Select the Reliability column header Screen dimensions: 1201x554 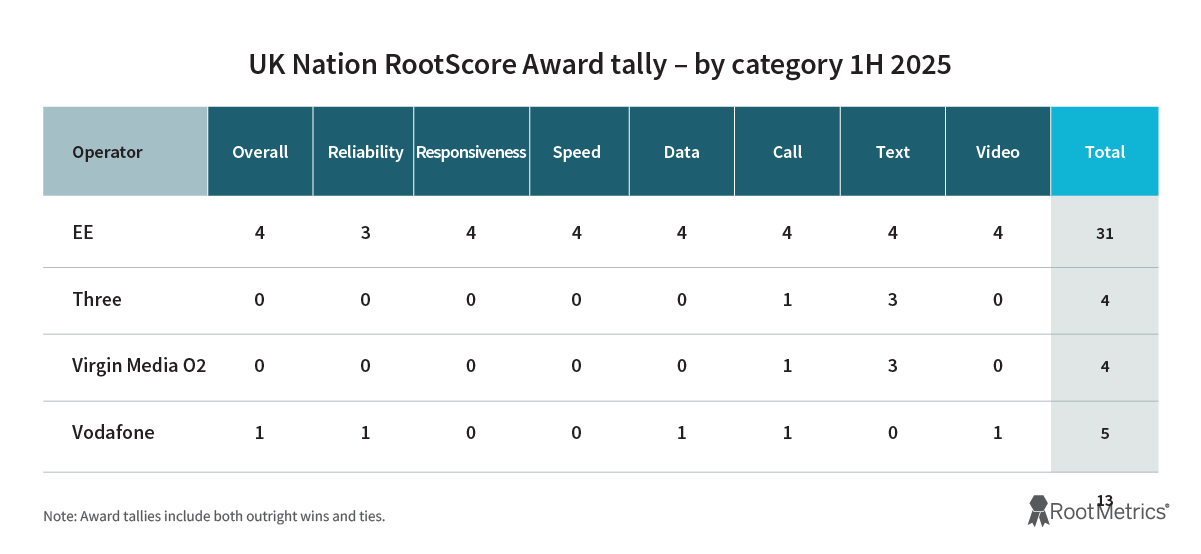[x=365, y=152]
